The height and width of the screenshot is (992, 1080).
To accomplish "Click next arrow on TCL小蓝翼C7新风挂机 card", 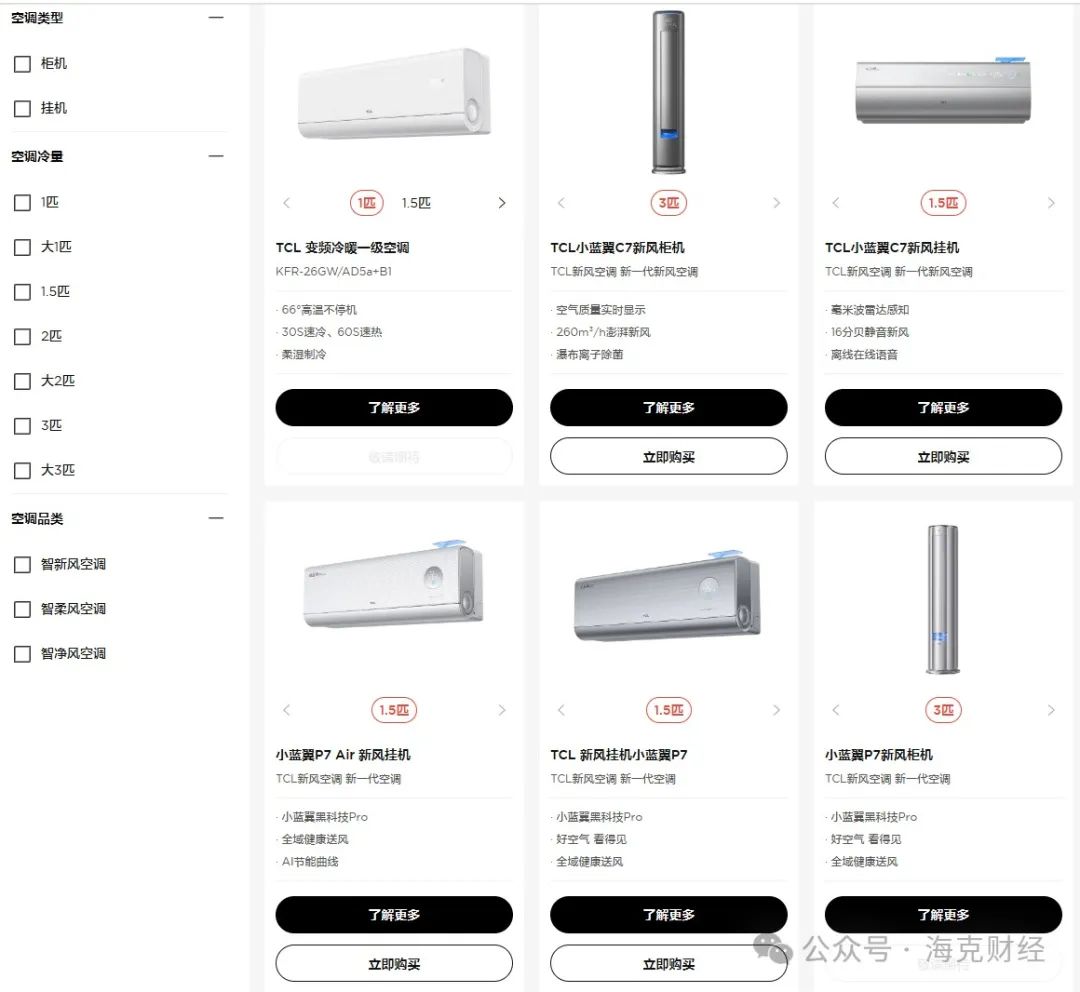I will (1051, 203).
